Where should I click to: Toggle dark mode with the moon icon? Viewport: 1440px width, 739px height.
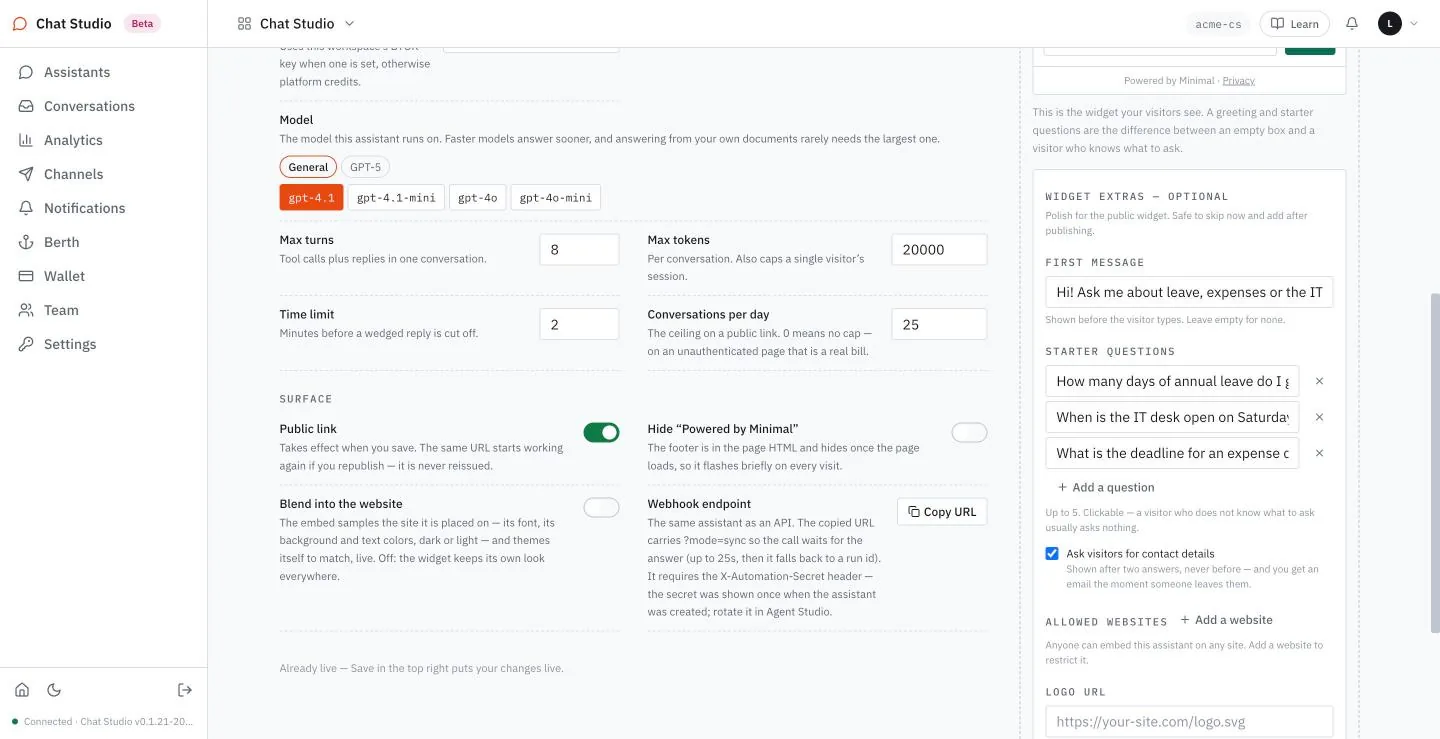coord(54,690)
